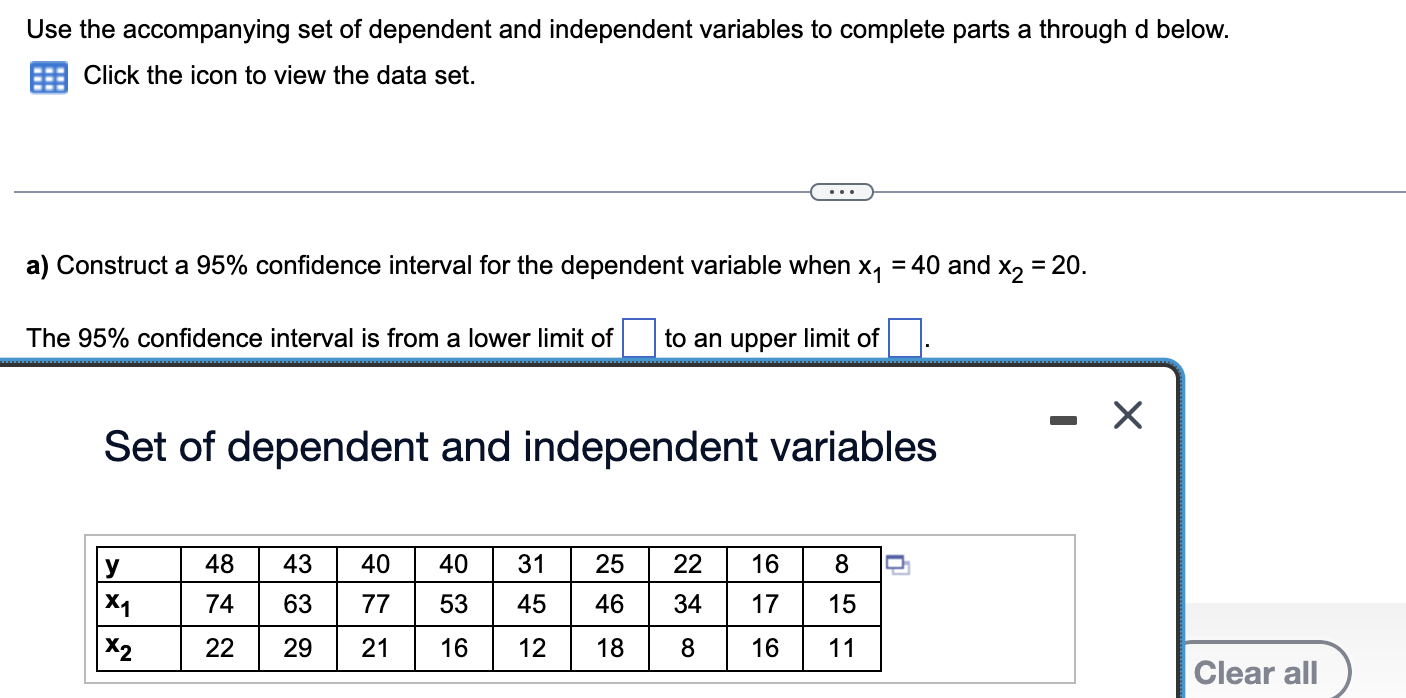This screenshot has width=1406, height=698.
Task: Select the x2 value 18 in the table
Action: tap(609, 647)
